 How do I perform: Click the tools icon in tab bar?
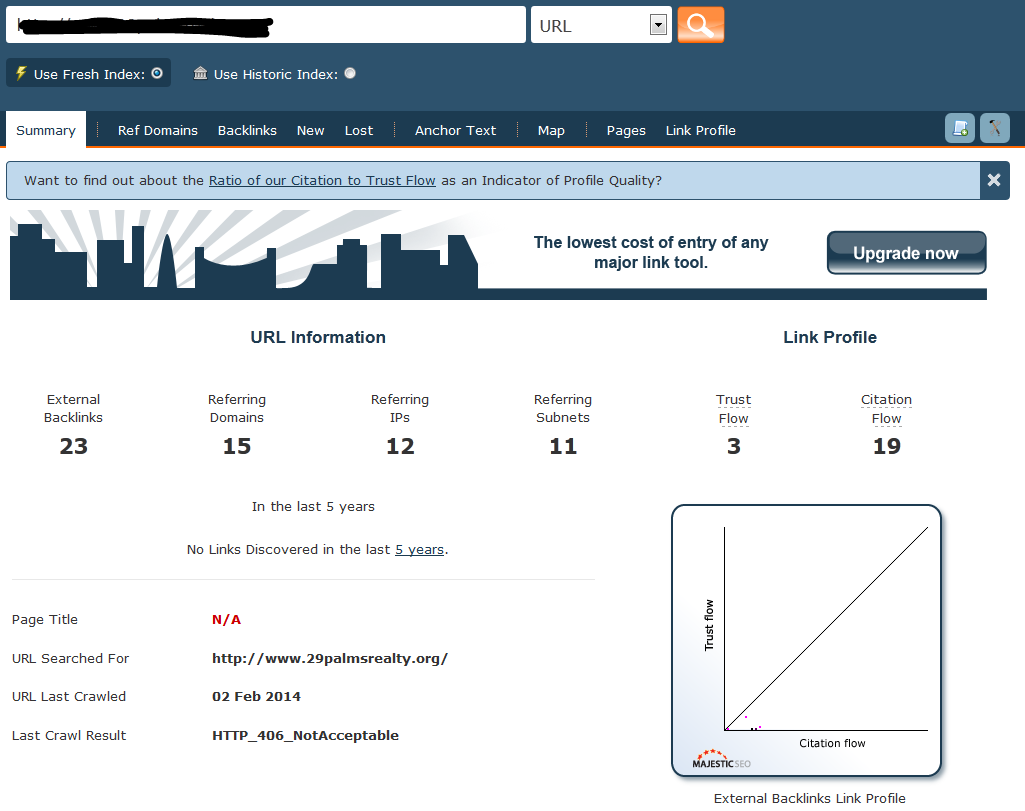pos(995,128)
